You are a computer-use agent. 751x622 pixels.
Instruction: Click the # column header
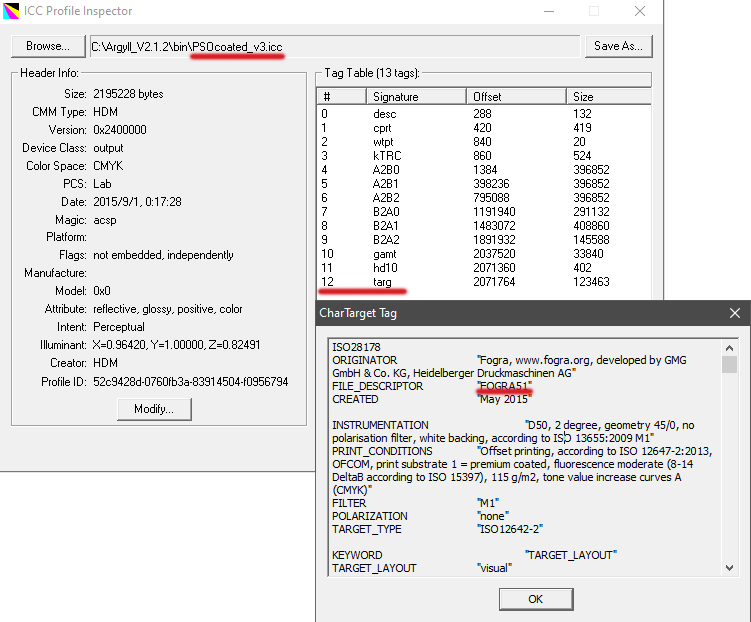point(340,97)
